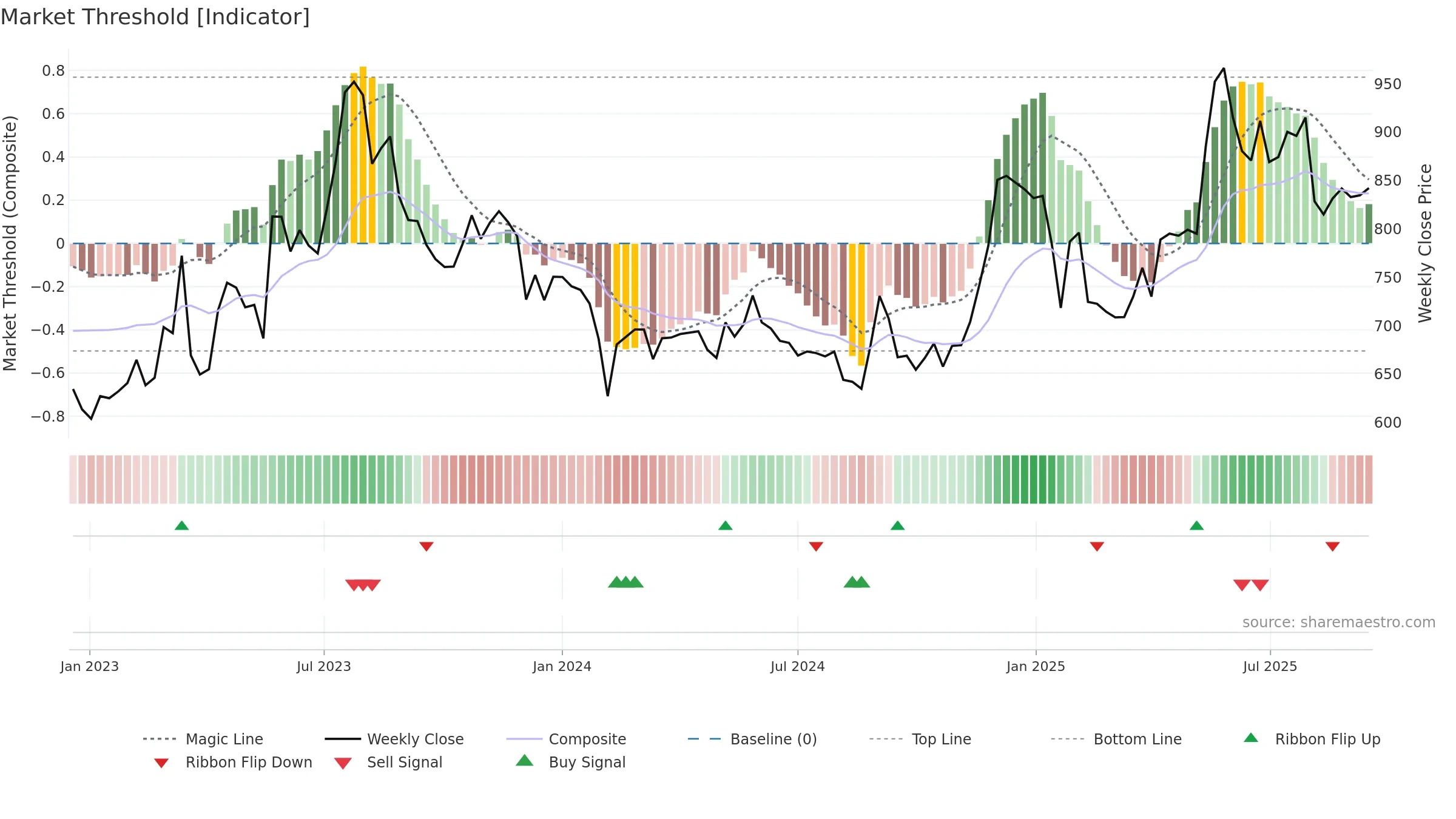Toggle Ribbon Flip Down legend entry
Screen dimensions: 1456x819
[x=234, y=763]
